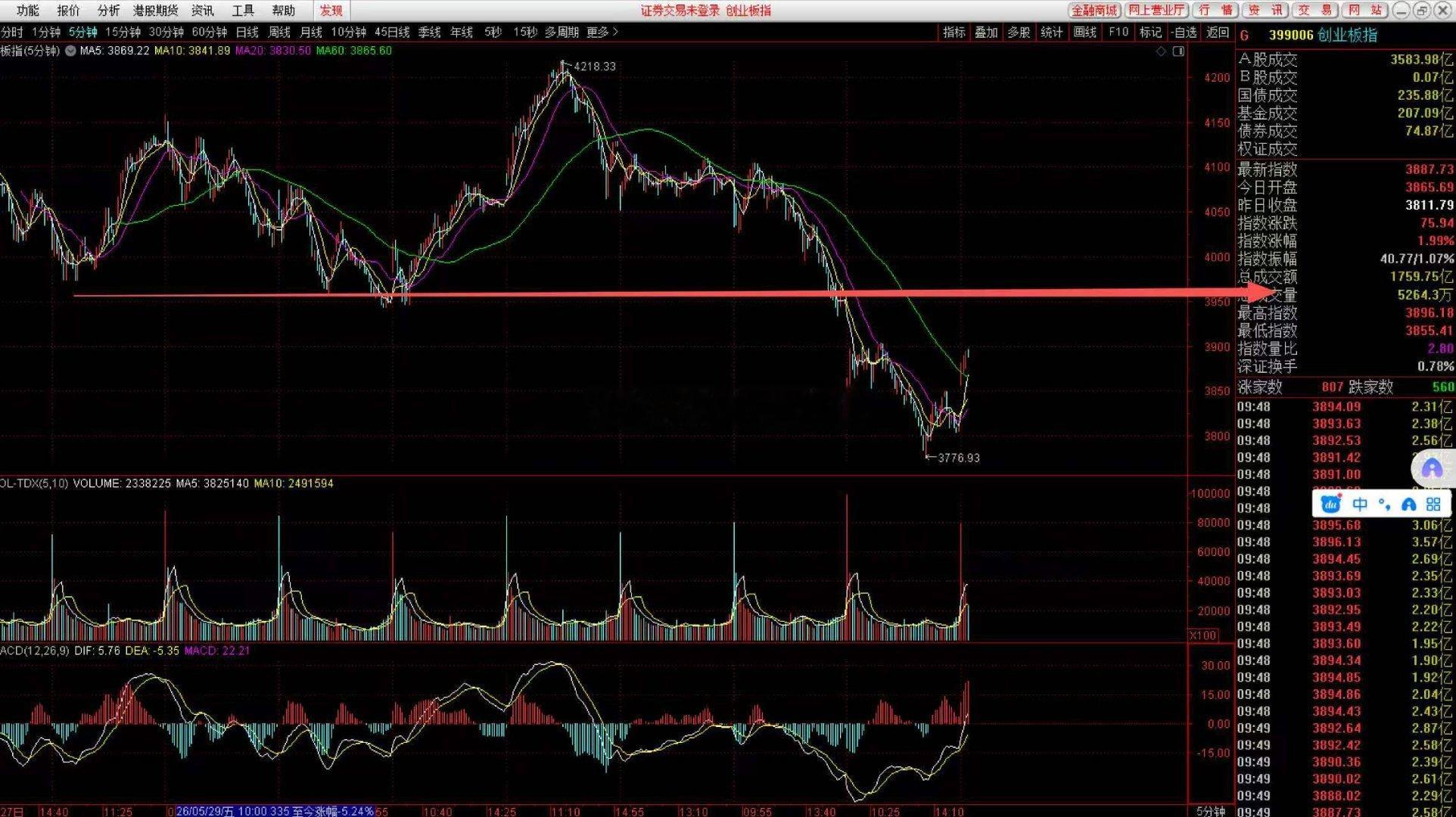Image resolution: width=1456 pixels, height=817 pixels.
Task: Click the 4218.33 high price label
Action: click(595, 67)
